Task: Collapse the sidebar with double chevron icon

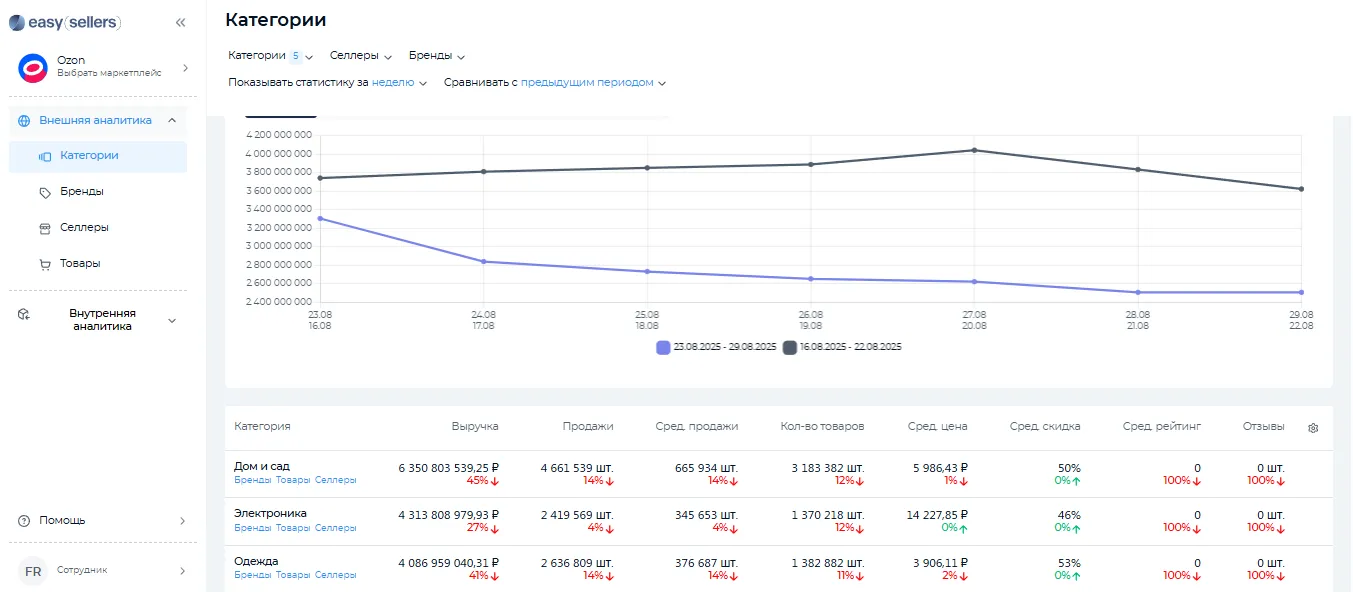Action: (180, 22)
